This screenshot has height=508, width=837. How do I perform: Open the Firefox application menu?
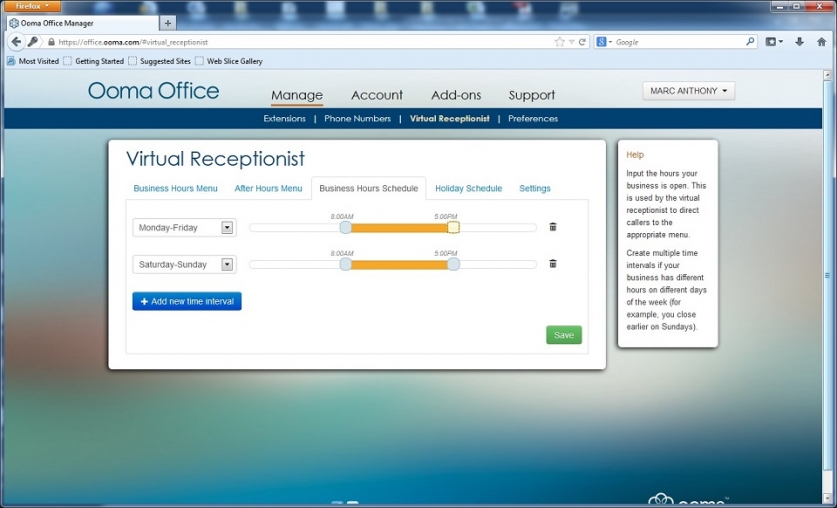(32, 6)
